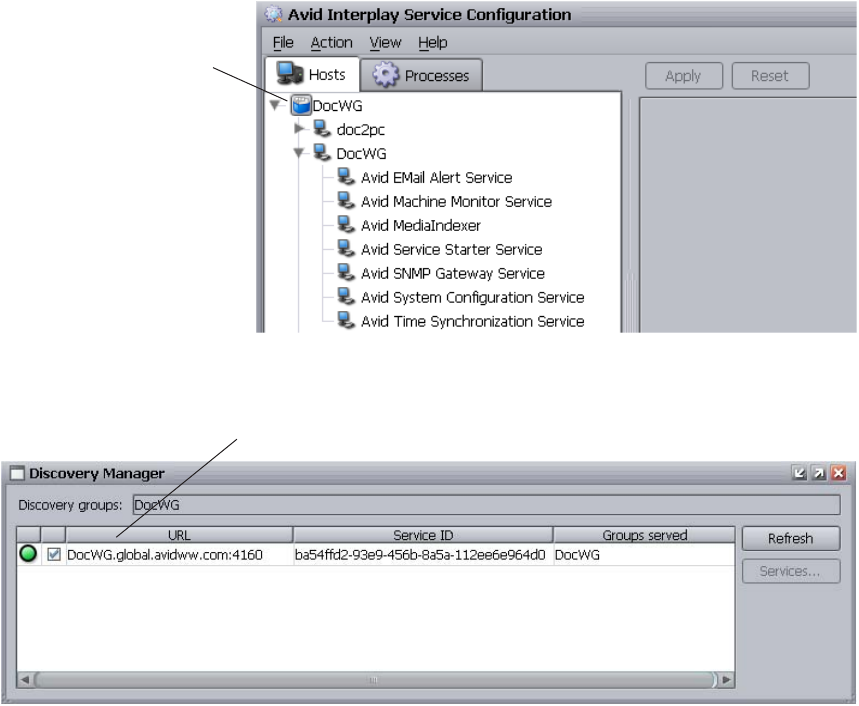This screenshot has height=706, width=859.
Task: Switch to the Processes tab
Action: point(421,75)
